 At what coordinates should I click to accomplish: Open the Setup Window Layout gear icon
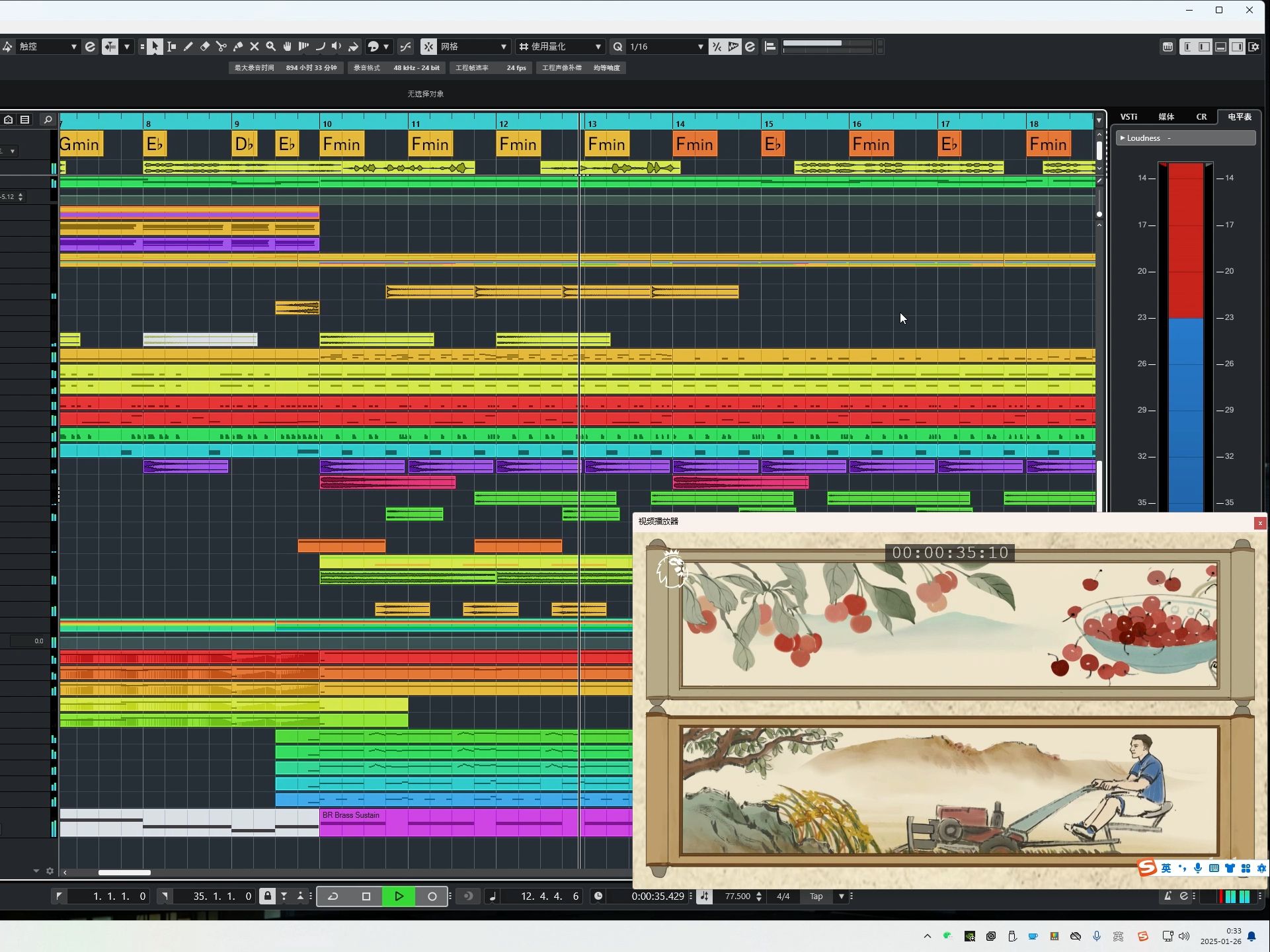tap(1254, 46)
